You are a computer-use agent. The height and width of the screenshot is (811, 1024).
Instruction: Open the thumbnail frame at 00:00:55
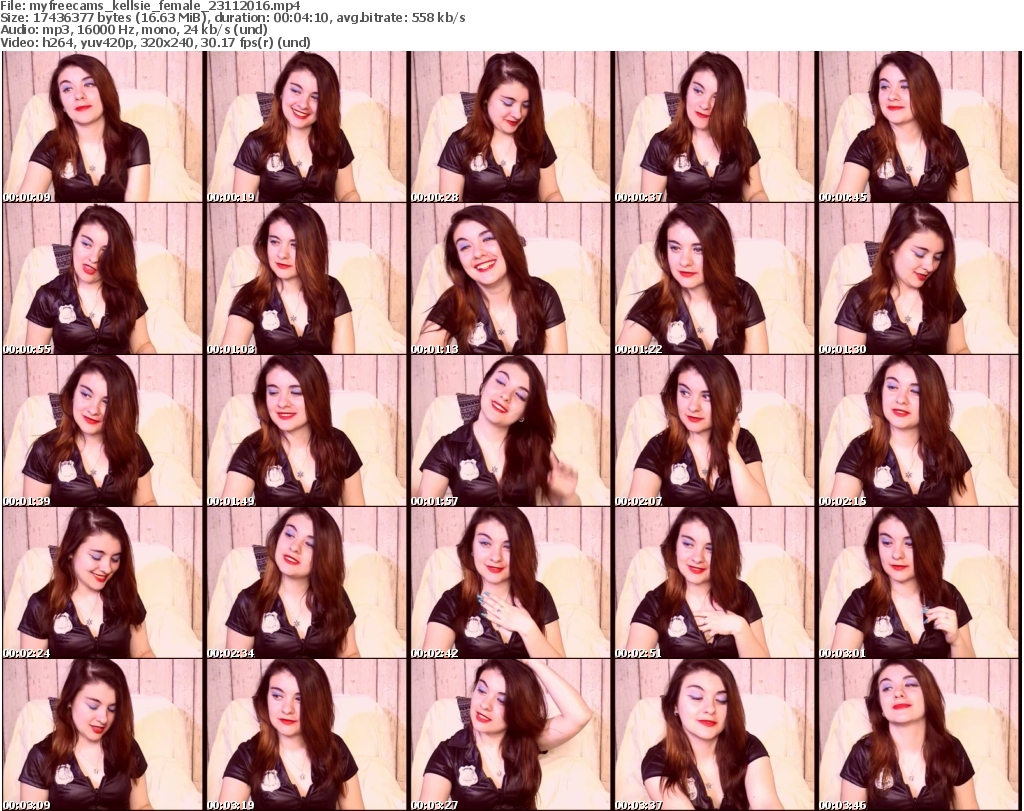103,279
